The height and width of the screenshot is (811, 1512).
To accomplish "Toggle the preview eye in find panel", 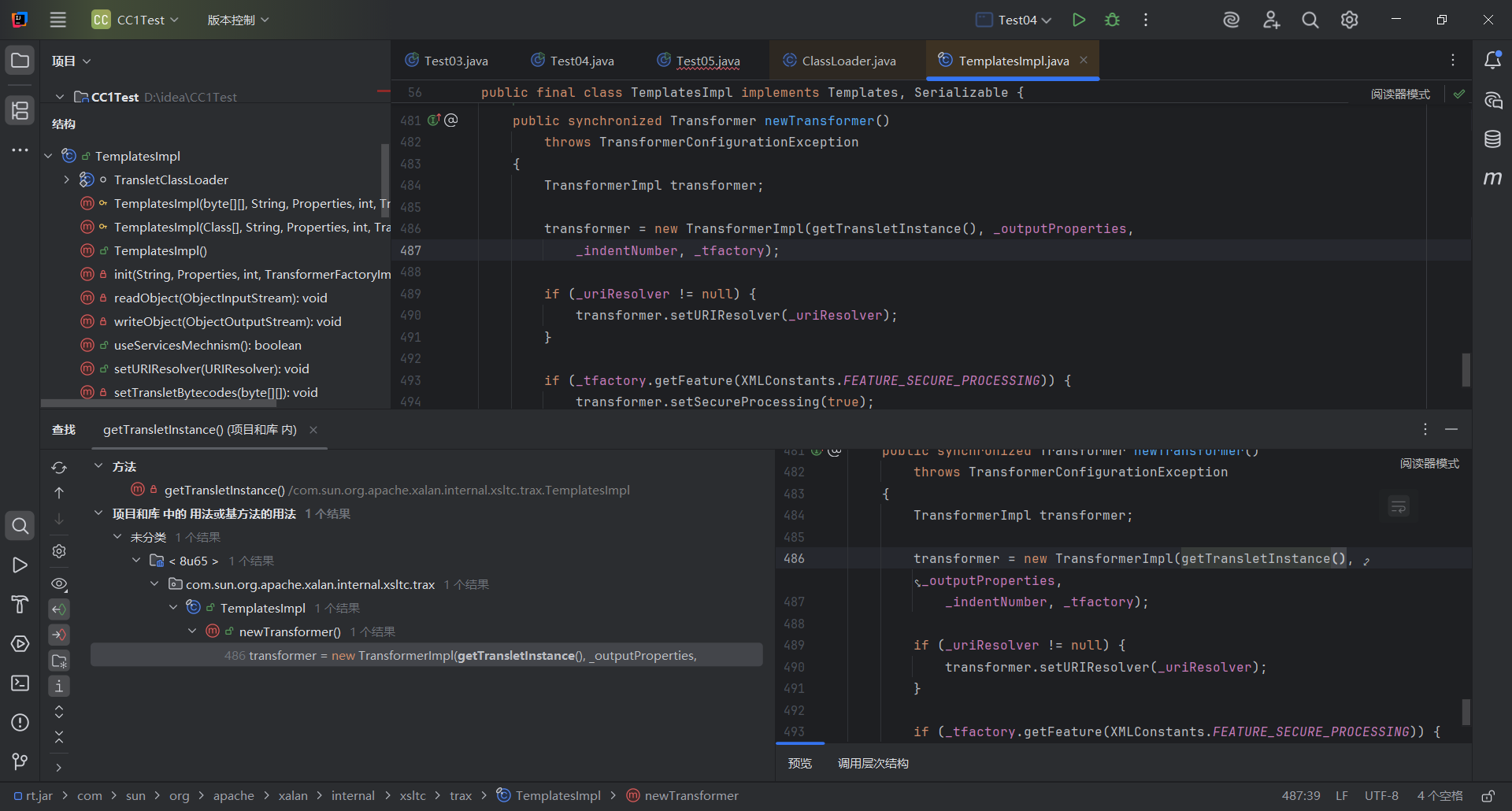I will pos(59,584).
